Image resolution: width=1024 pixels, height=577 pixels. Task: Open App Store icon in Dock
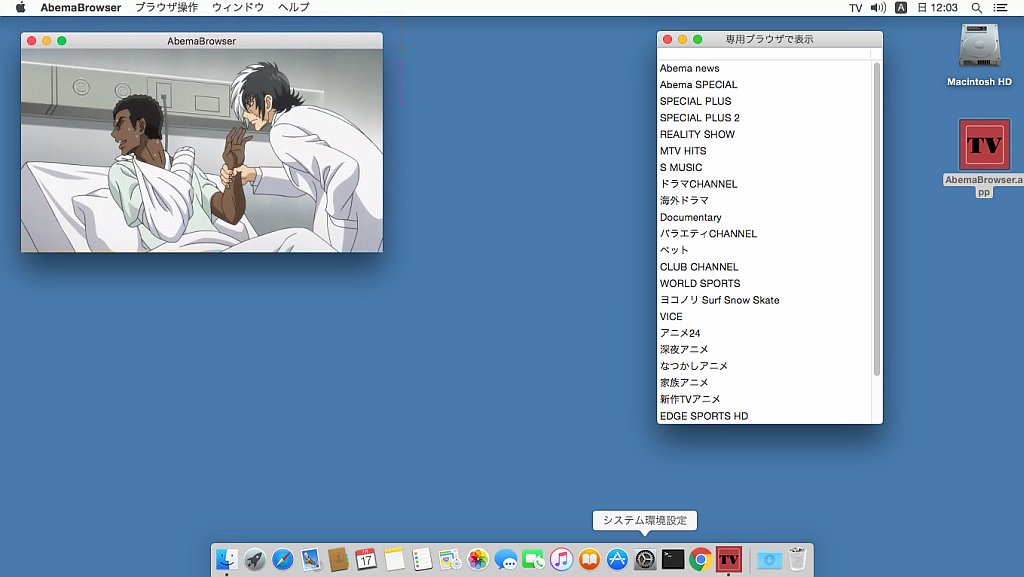(x=617, y=559)
